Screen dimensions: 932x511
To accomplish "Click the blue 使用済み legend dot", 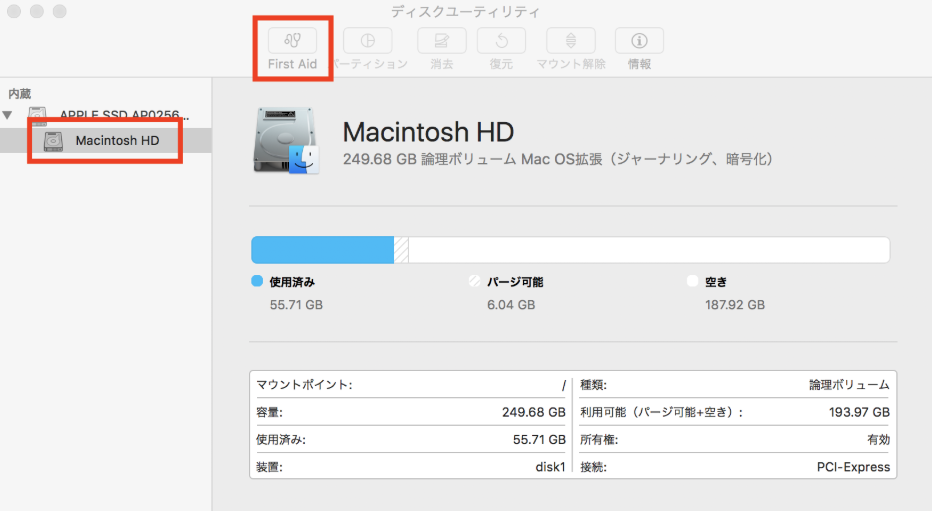I will tap(257, 281).
